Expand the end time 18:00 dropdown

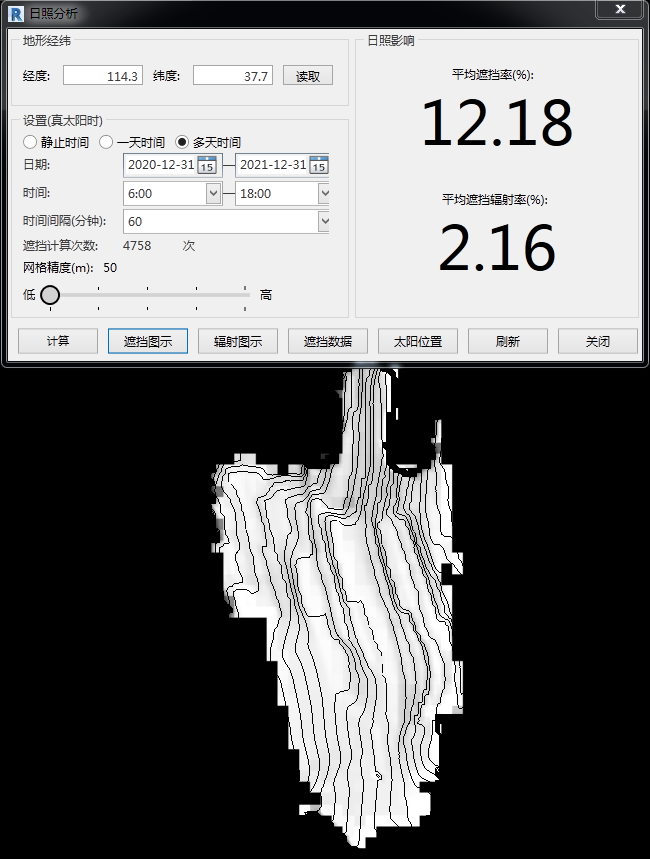tap(324, 193)
